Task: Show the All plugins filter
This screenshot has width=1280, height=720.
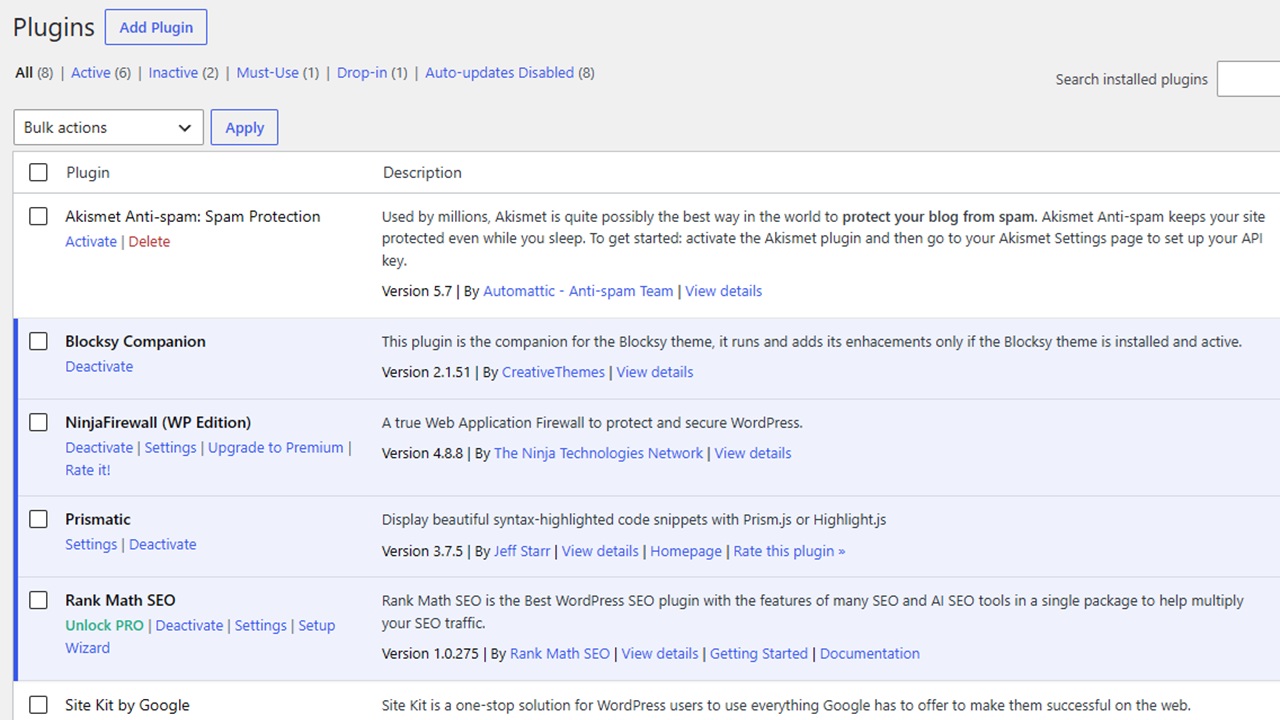Action: click(x=24, y=72)
